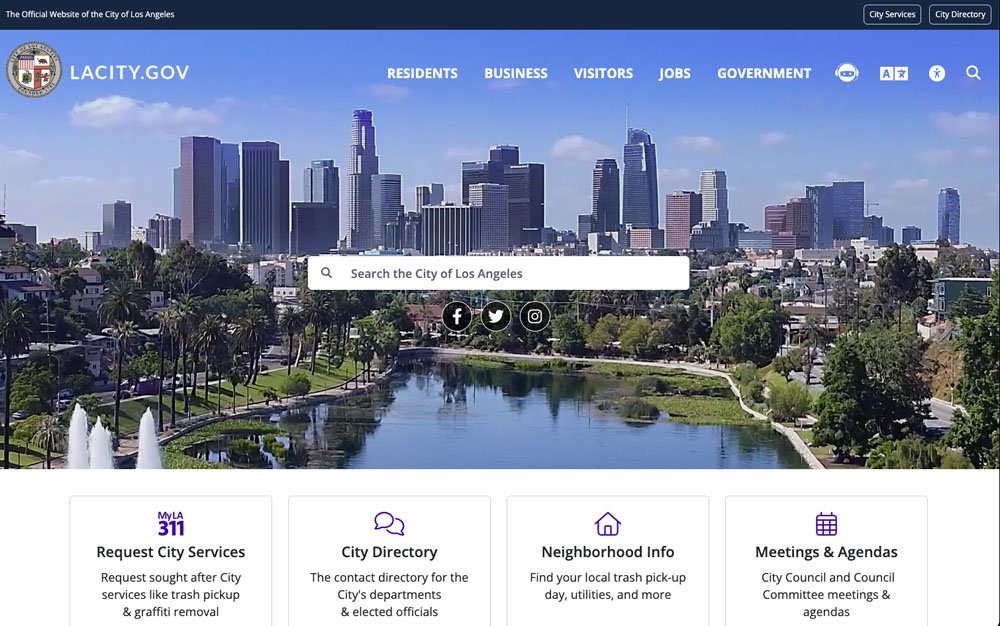1000x626 pixels.
Task: Click the house Neighborhood Info icon
Action: click(x=608, y=523)
